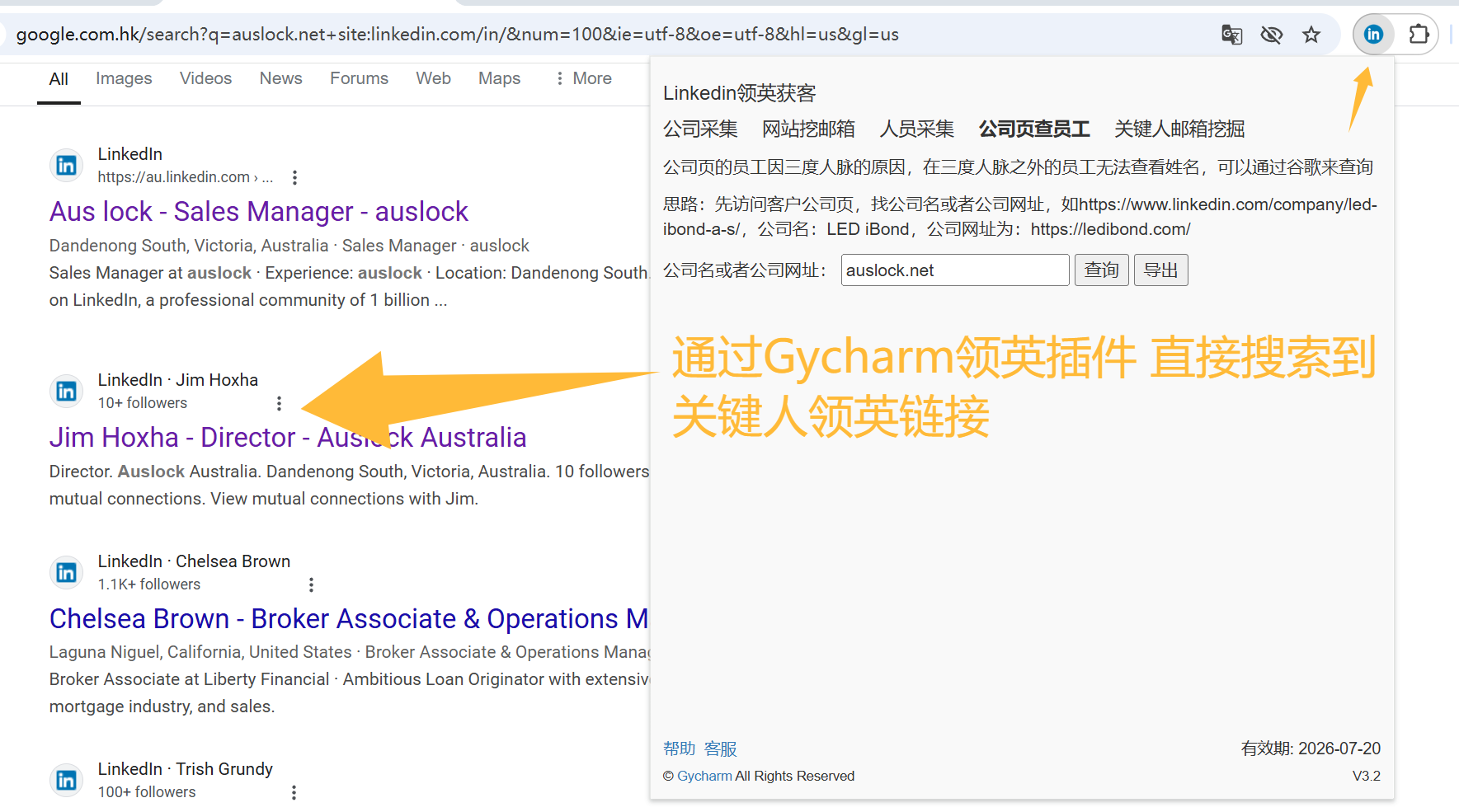Click LinkedIn · Jim Hoxha source label

pyautogui.click(x=178, y=380)
